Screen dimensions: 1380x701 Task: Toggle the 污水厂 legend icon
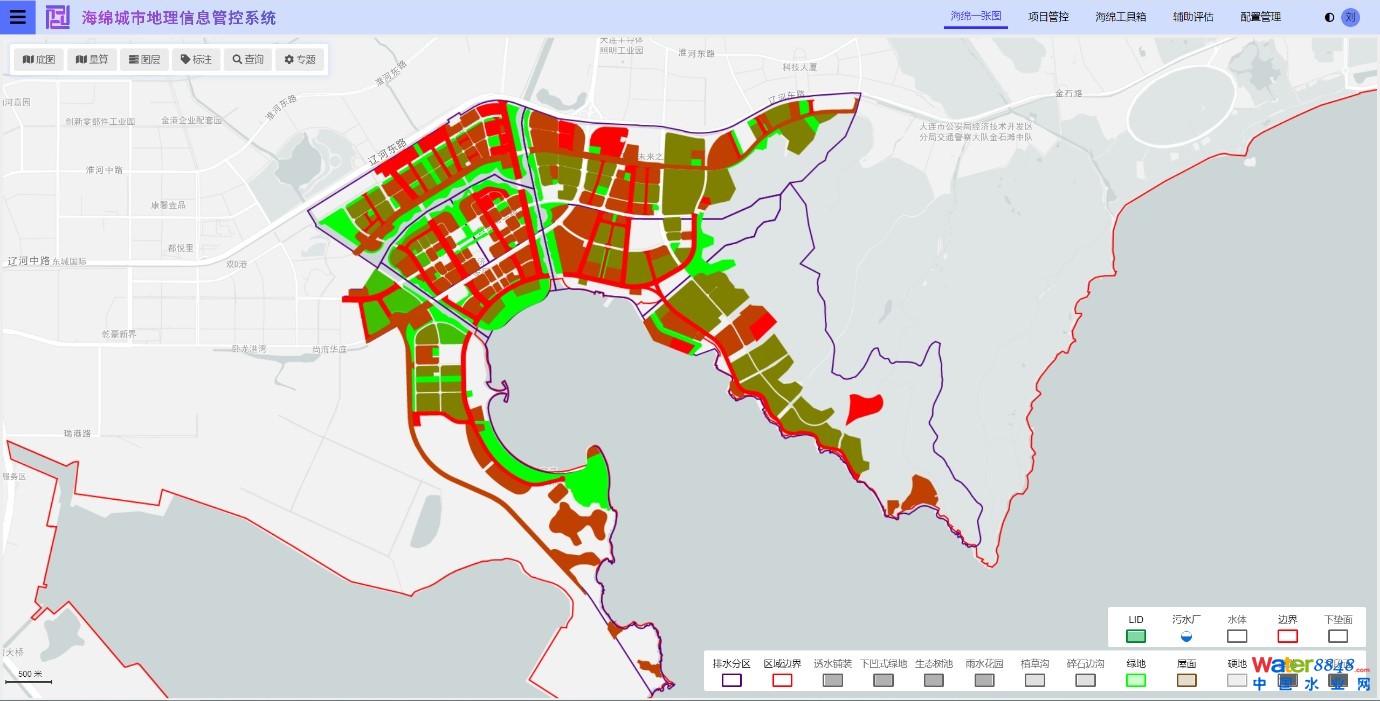pyautogui.click(x=1186, y=636)
